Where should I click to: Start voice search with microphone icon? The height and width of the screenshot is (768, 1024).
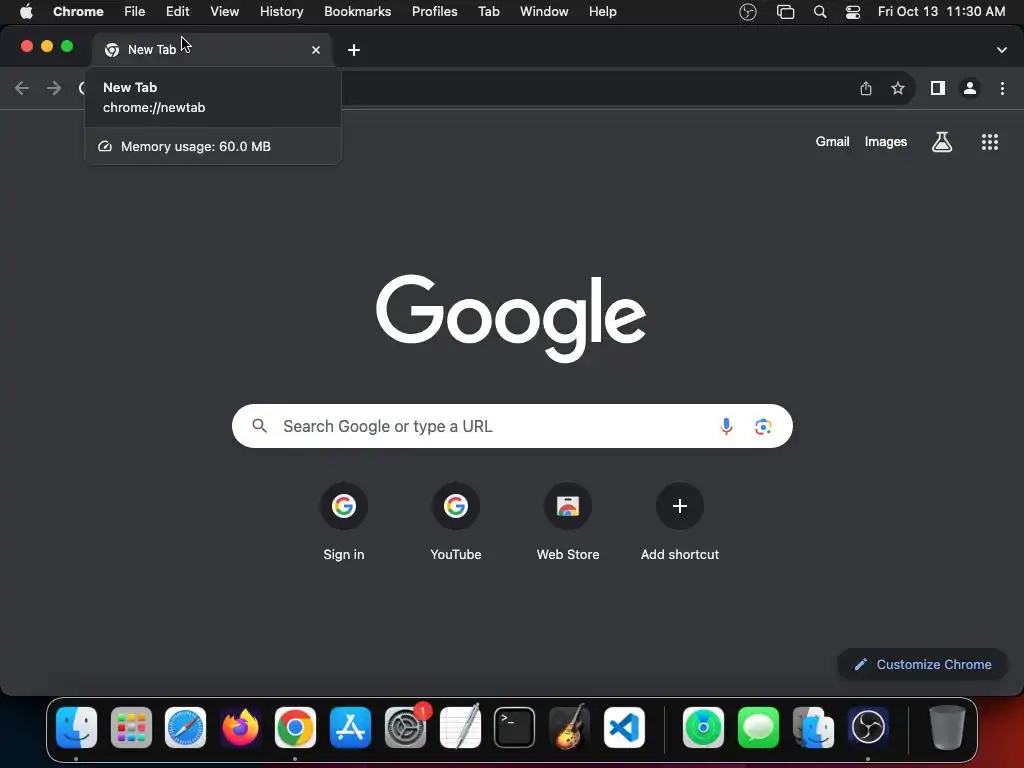click(726, 426)
